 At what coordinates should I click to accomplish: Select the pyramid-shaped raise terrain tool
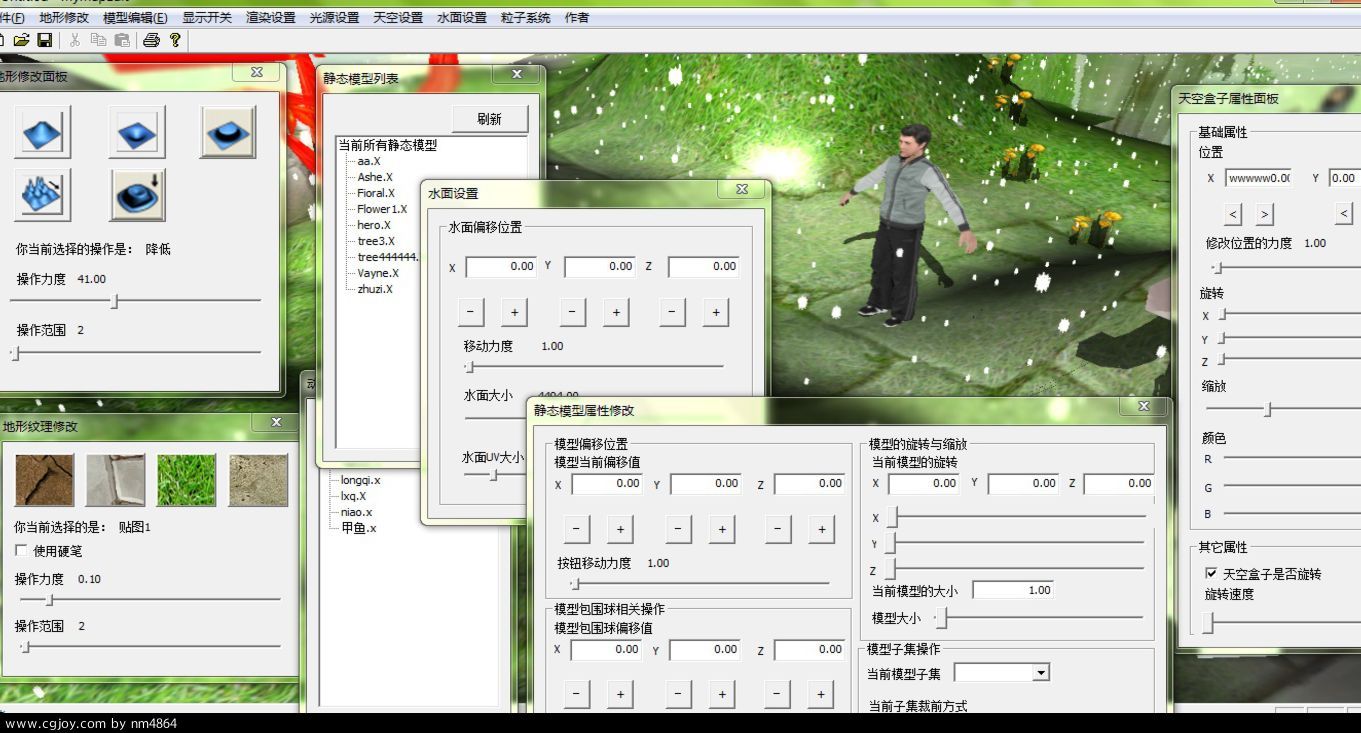[42, 132]
